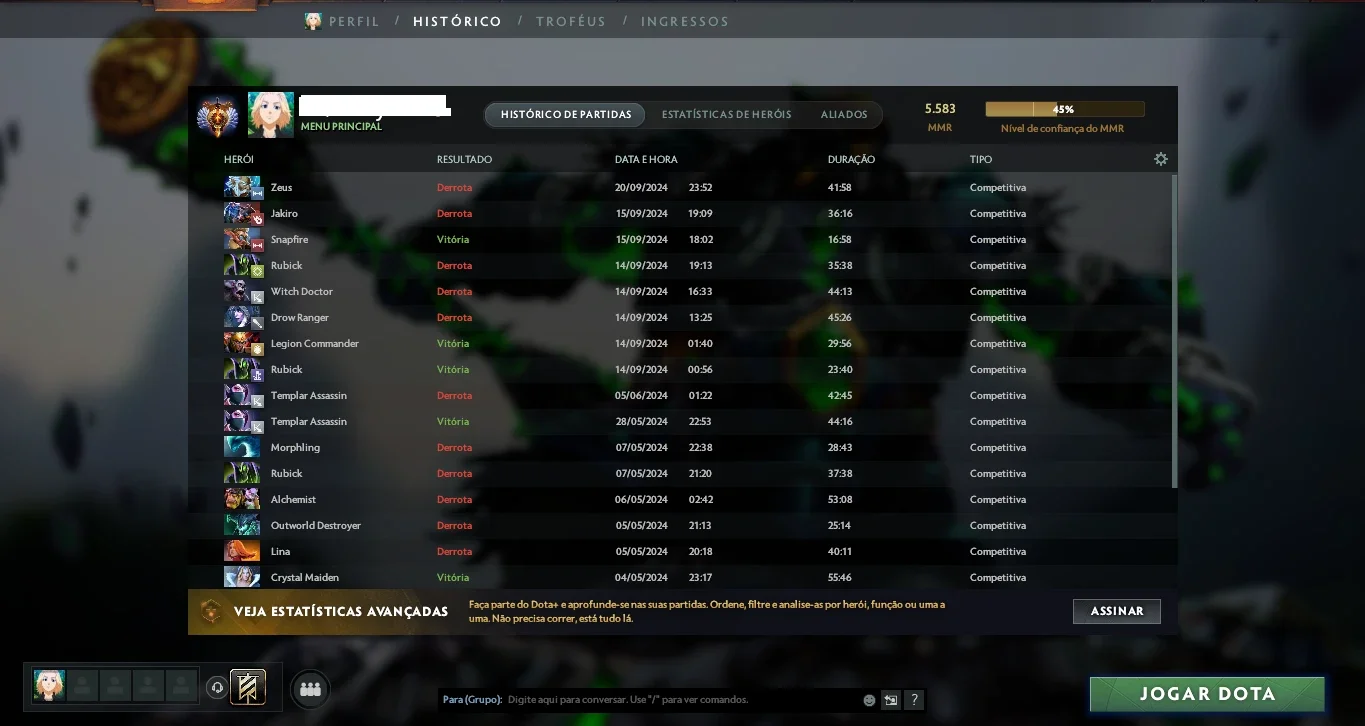The width and height of the screenshot is (1365, 726).
Task: Click the 5.583 MMR value
Action: 940,108
